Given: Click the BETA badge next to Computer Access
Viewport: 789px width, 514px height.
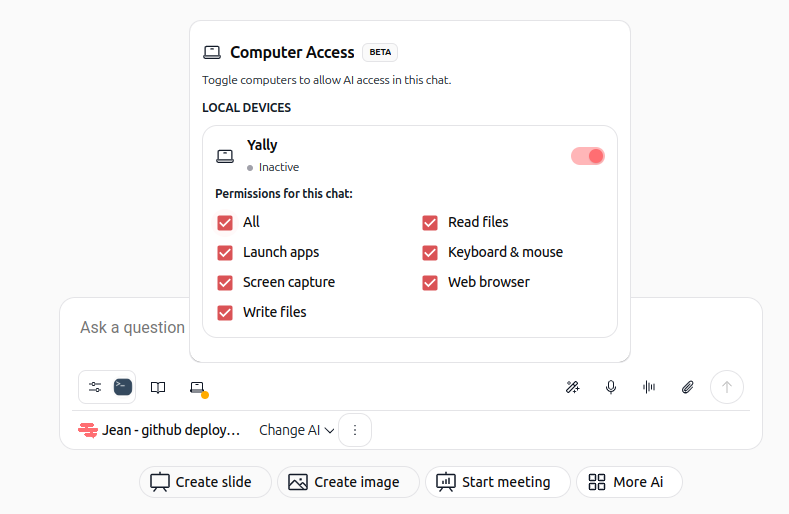Looking at the screenshot, I should click(380, 52).
